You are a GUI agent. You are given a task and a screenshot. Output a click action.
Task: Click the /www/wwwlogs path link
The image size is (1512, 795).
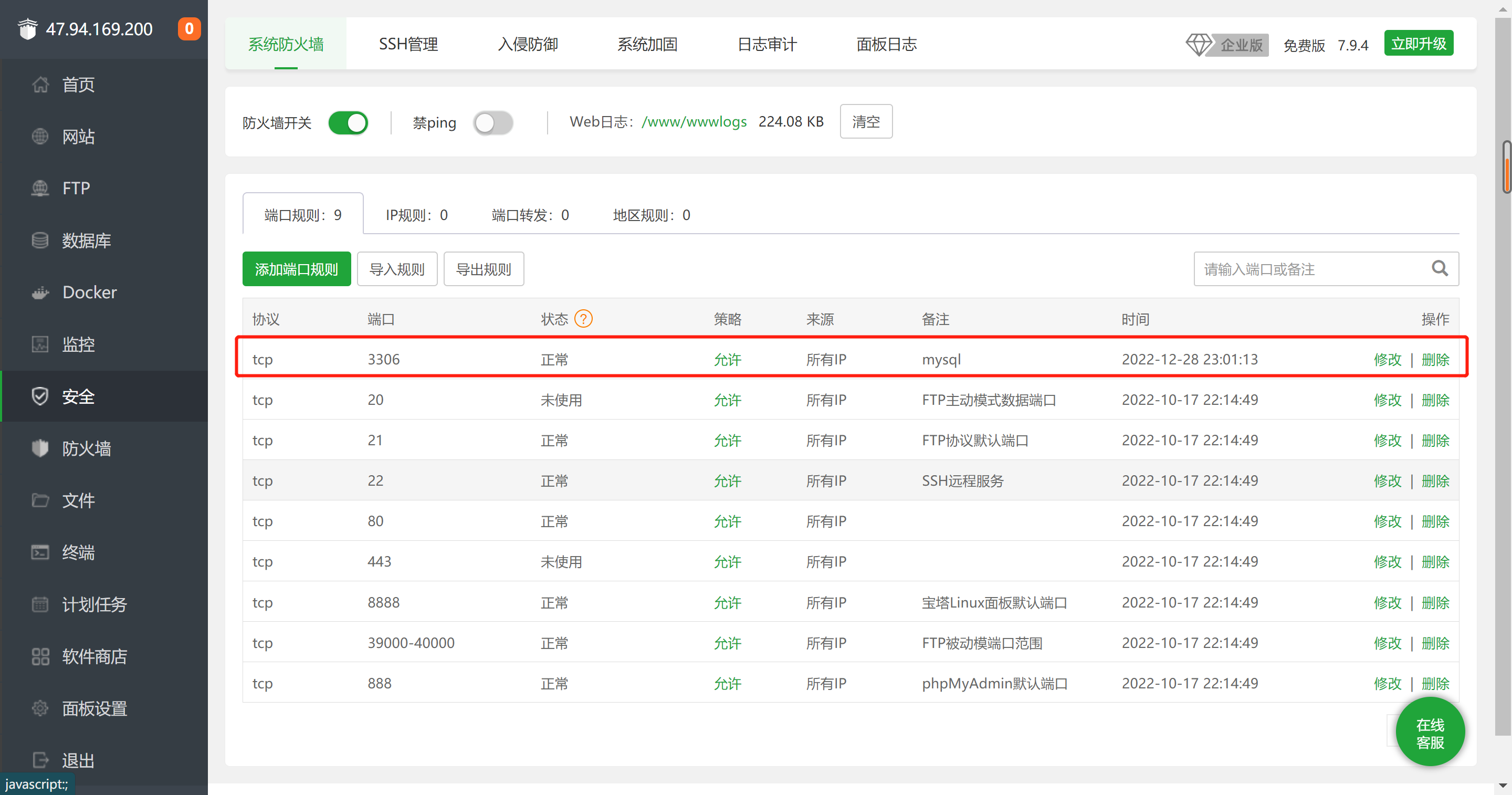click(694, 121)
